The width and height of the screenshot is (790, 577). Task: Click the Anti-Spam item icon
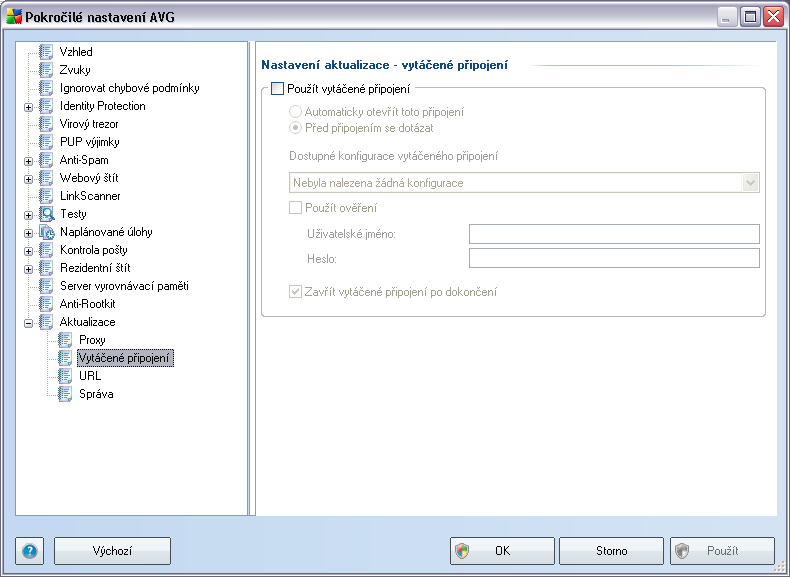pos(46,160)
